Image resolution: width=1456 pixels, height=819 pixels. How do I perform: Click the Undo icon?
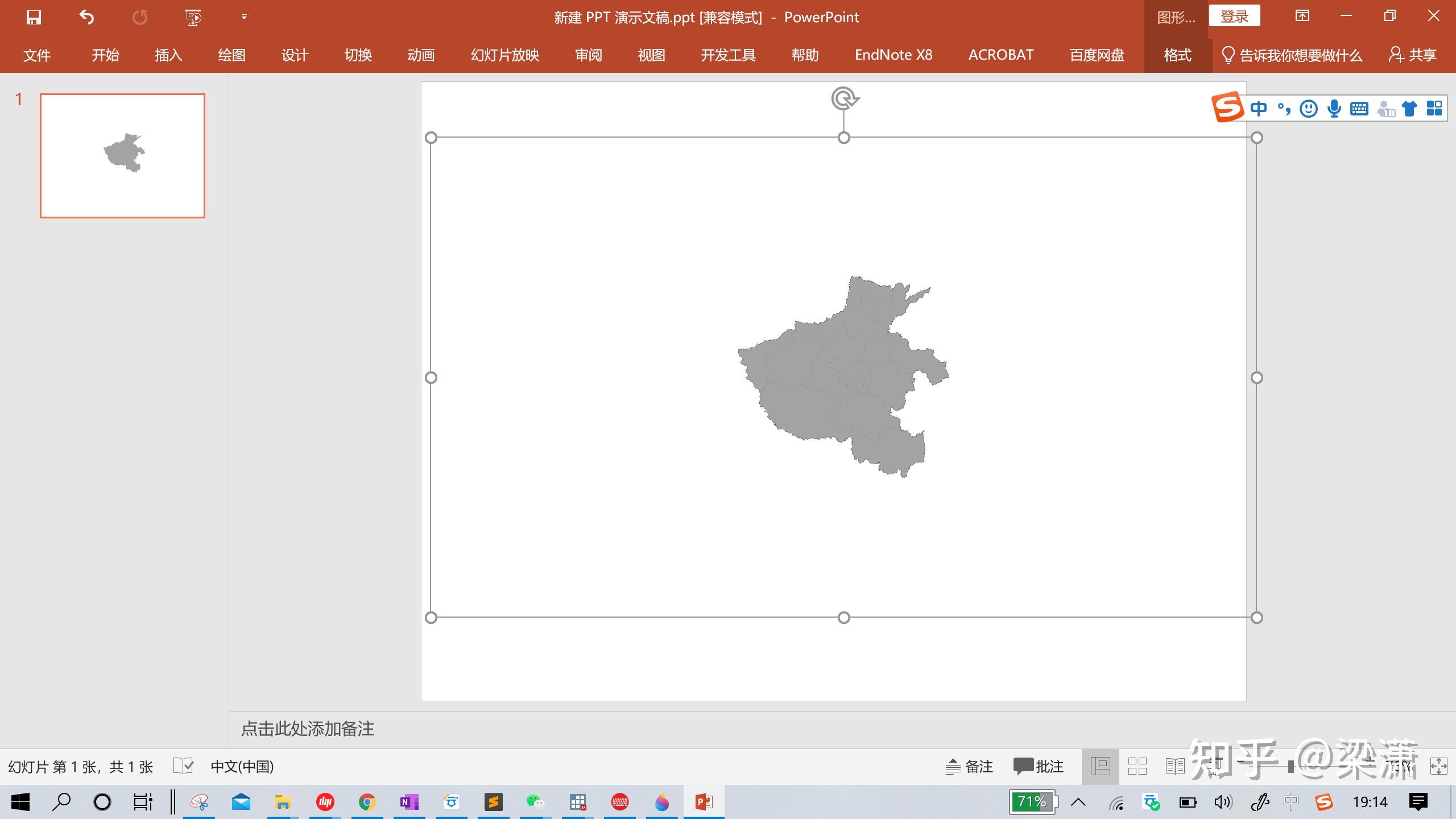coord(86,17)
